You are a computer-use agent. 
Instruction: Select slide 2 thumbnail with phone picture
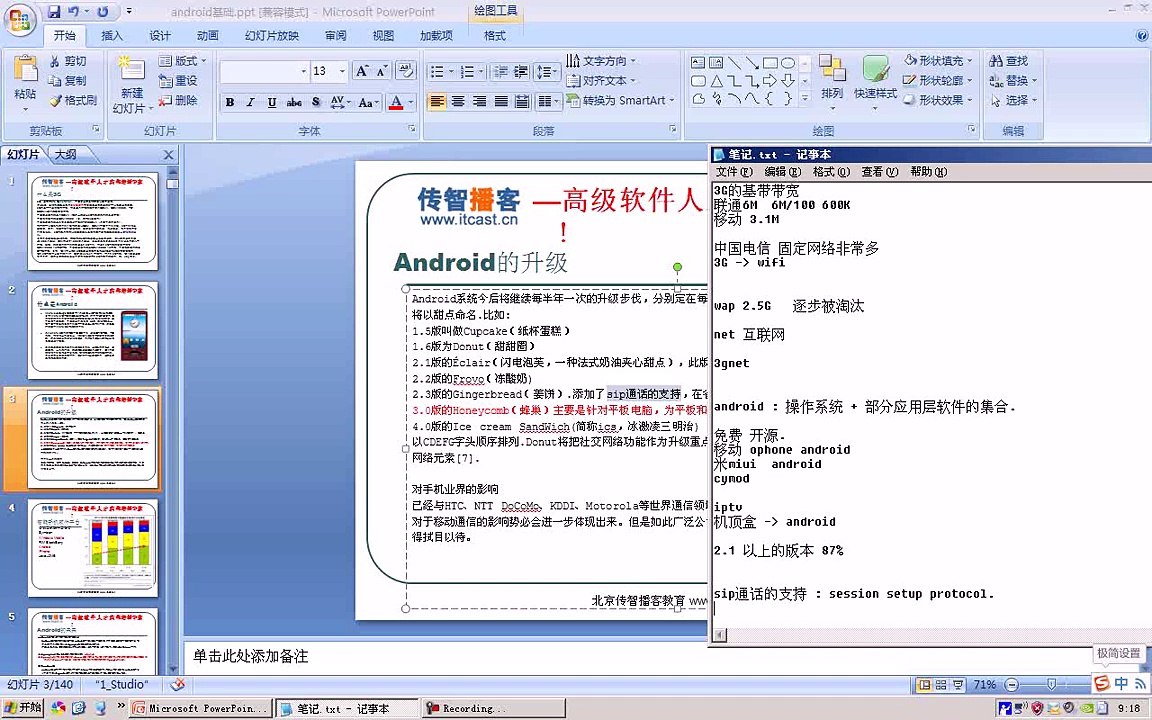(x=93, y=330)
